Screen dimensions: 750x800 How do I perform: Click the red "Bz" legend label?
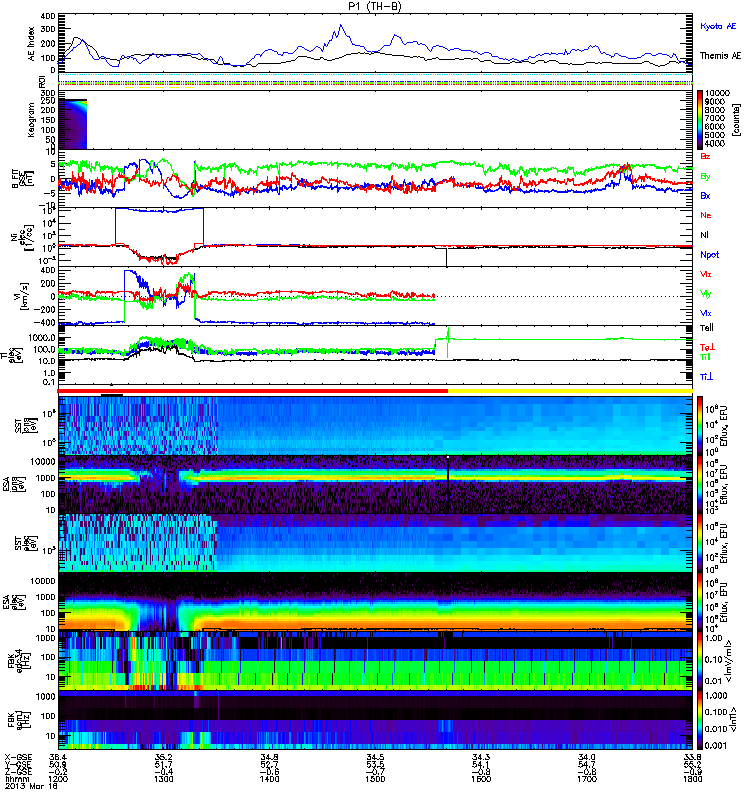pyautogui.click(x=705, y=156)
